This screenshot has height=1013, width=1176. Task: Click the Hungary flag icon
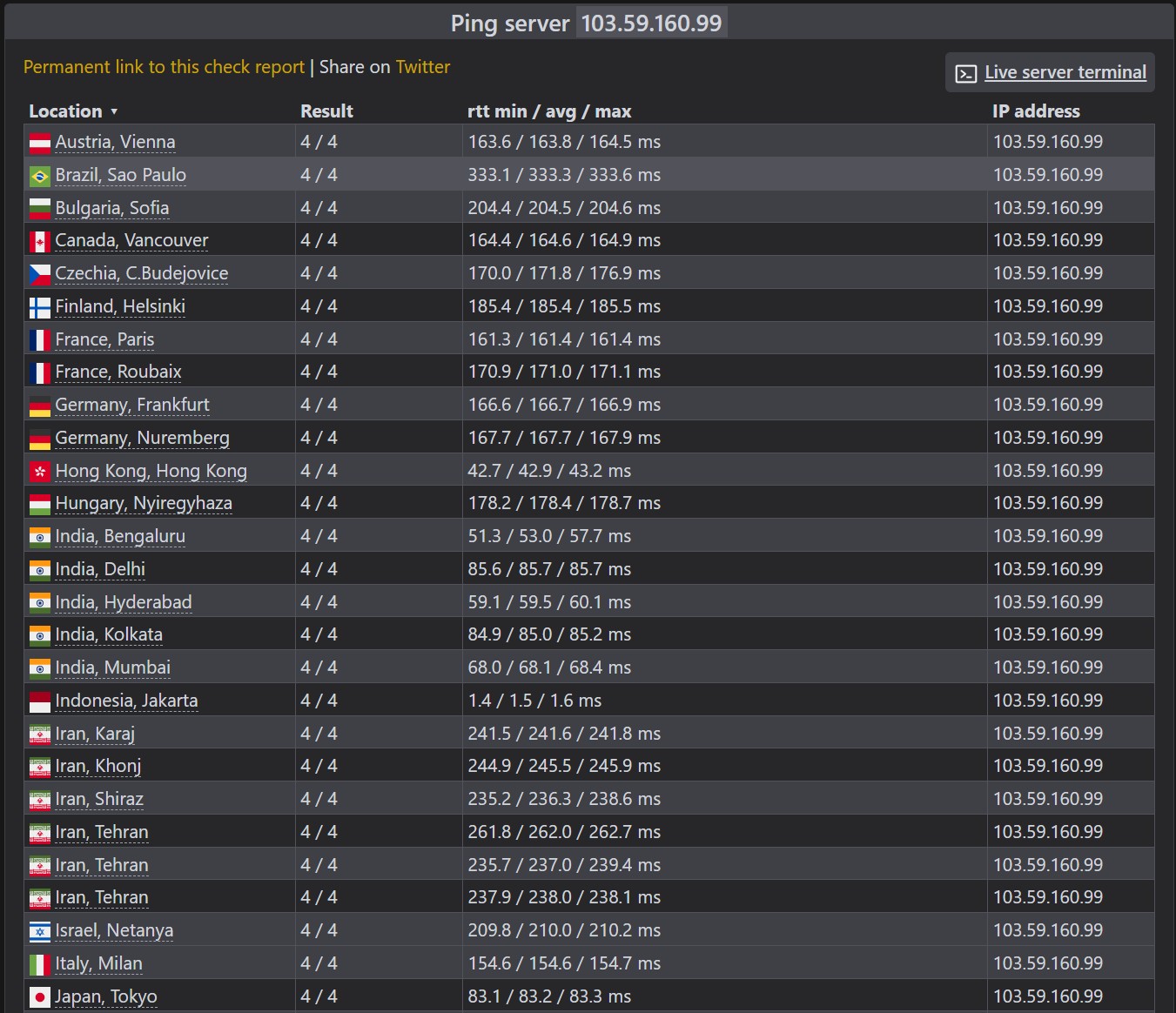[40, 504]
